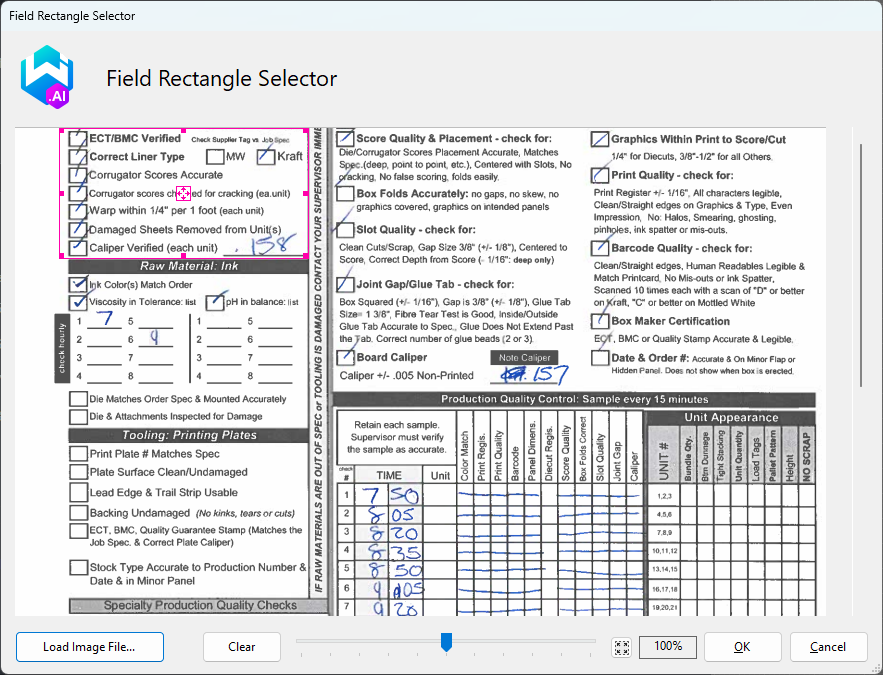Grab the top-right handle of the pink rectangle

point(306,131)
